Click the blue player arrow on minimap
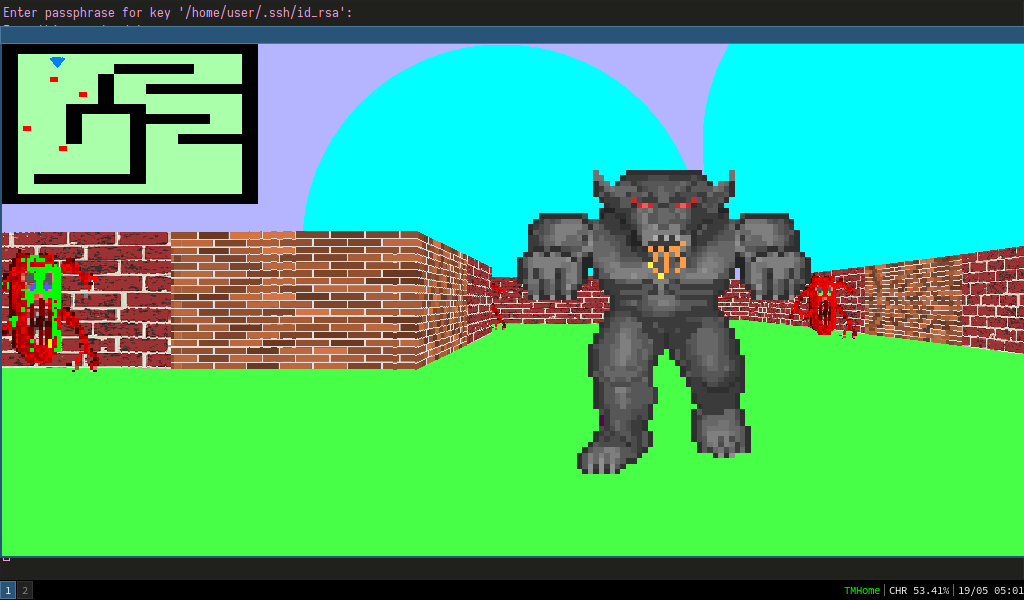1024x600 pixels. pyautogui.click(x=57, y=62)
